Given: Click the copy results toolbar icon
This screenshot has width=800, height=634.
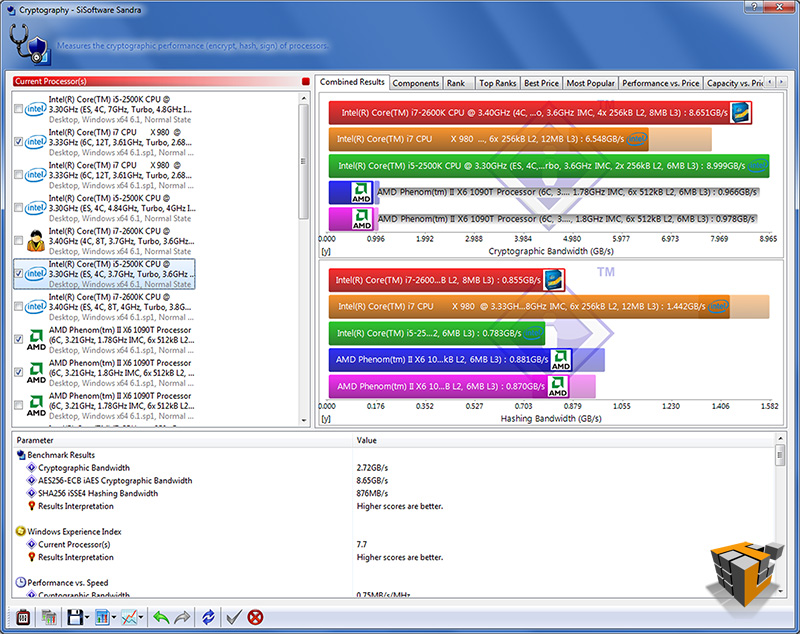Looking at the screenshot, I should click(x=49, y=618).
